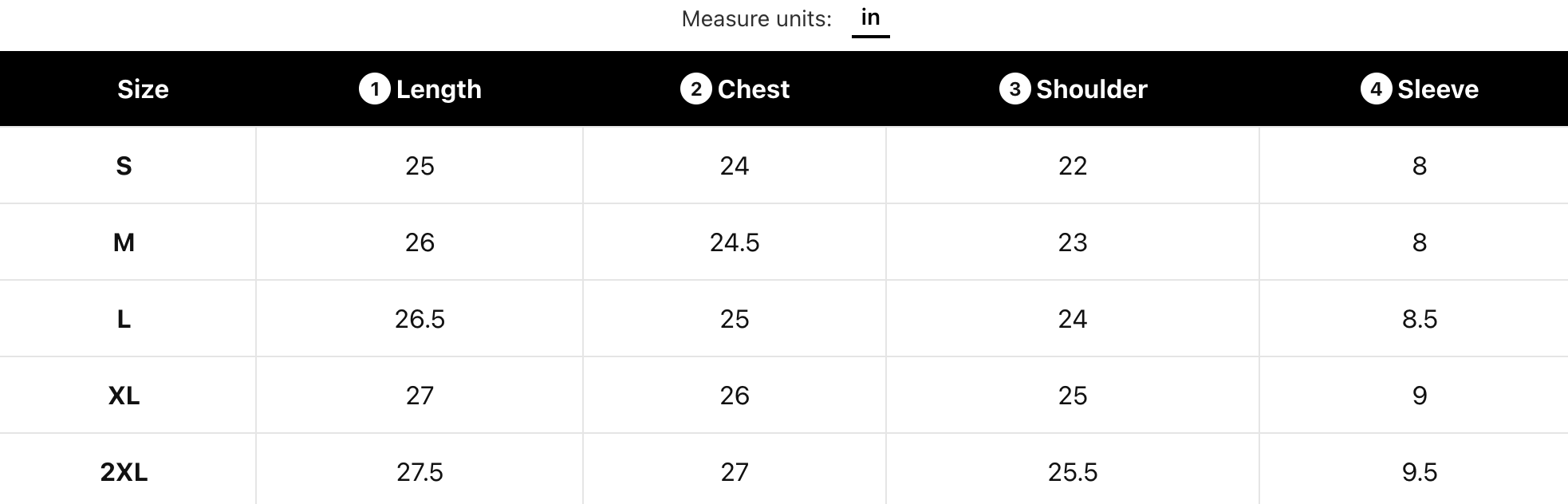Click the number 4 Sleeve badge icon
1568x504 pixels.
pos(1376,89)
